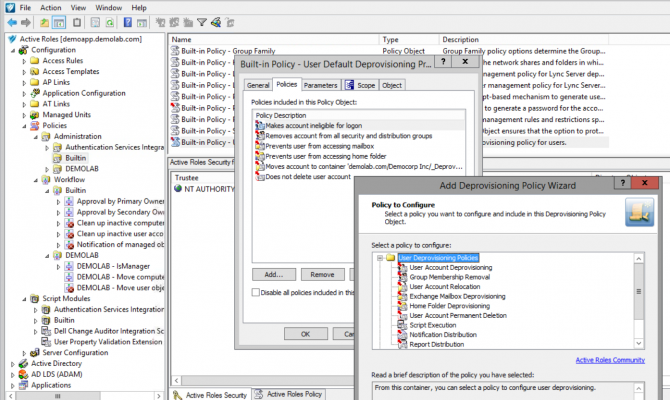Click the Remove button

323,274
